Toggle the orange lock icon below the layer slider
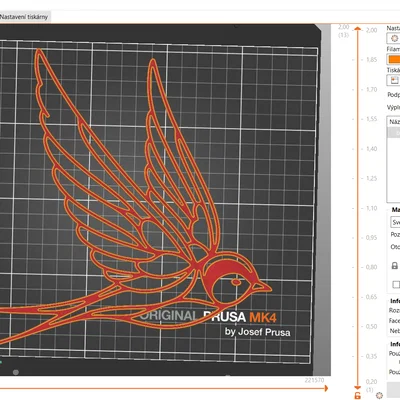 [x=357, y=396]
